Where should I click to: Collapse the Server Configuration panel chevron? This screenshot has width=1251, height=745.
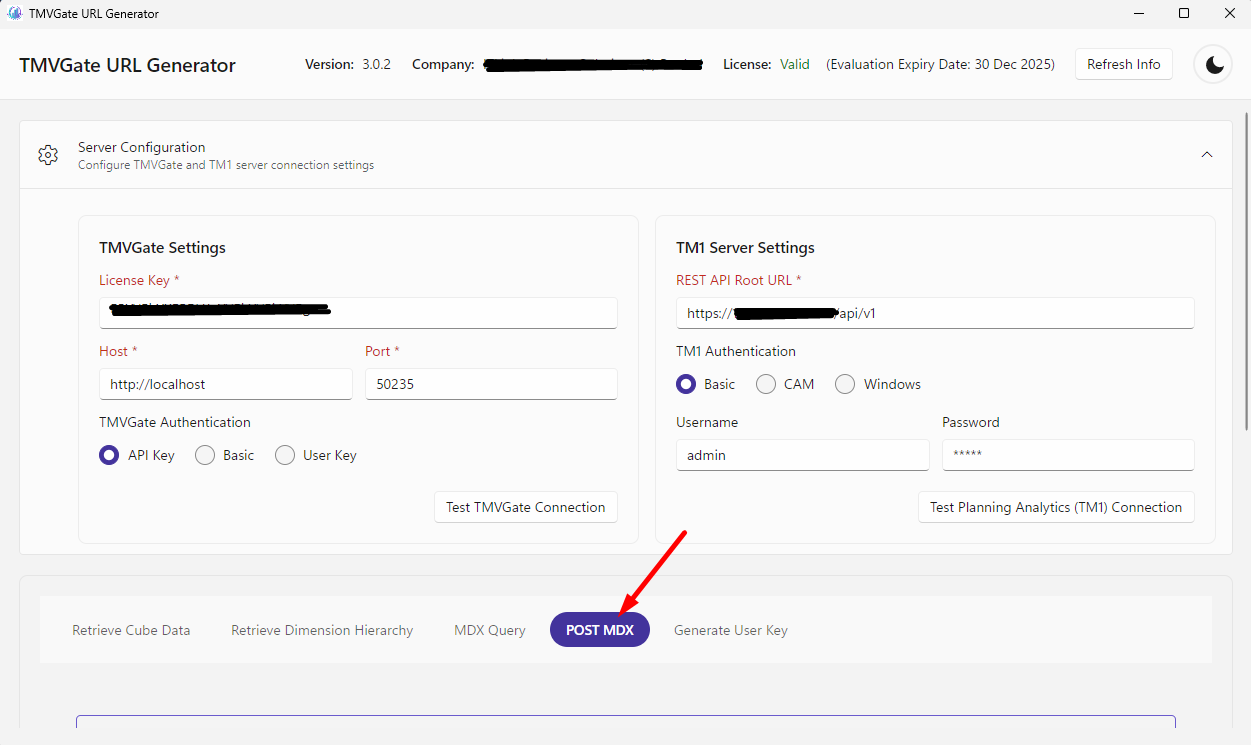(x=1207, y=155)
